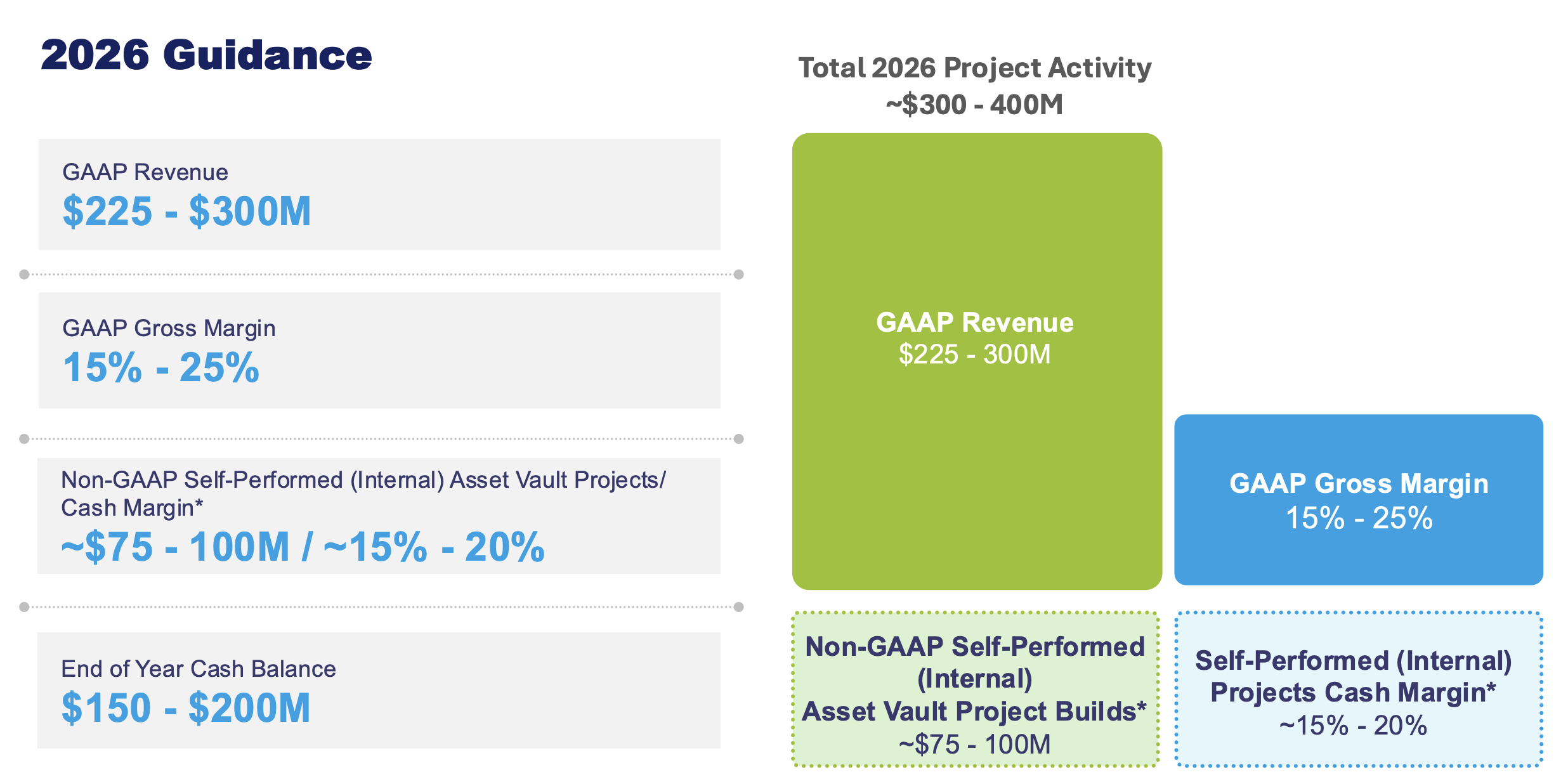Click the large blue '15% - 25%' value
The image size is (1568, 784).
[x=161, y=367]
